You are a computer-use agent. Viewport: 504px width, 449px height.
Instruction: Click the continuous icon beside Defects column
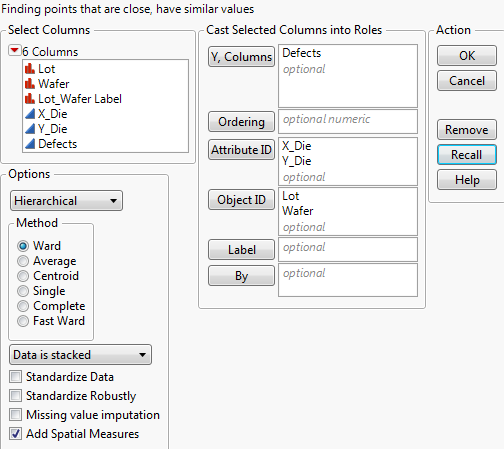click(30, 144)
